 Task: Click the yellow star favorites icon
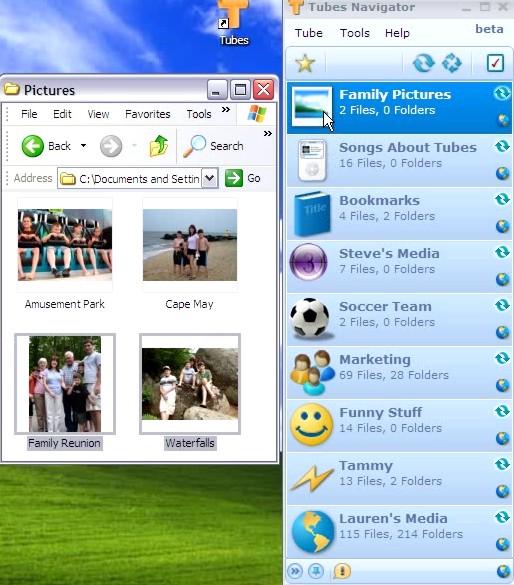(305, 63)
